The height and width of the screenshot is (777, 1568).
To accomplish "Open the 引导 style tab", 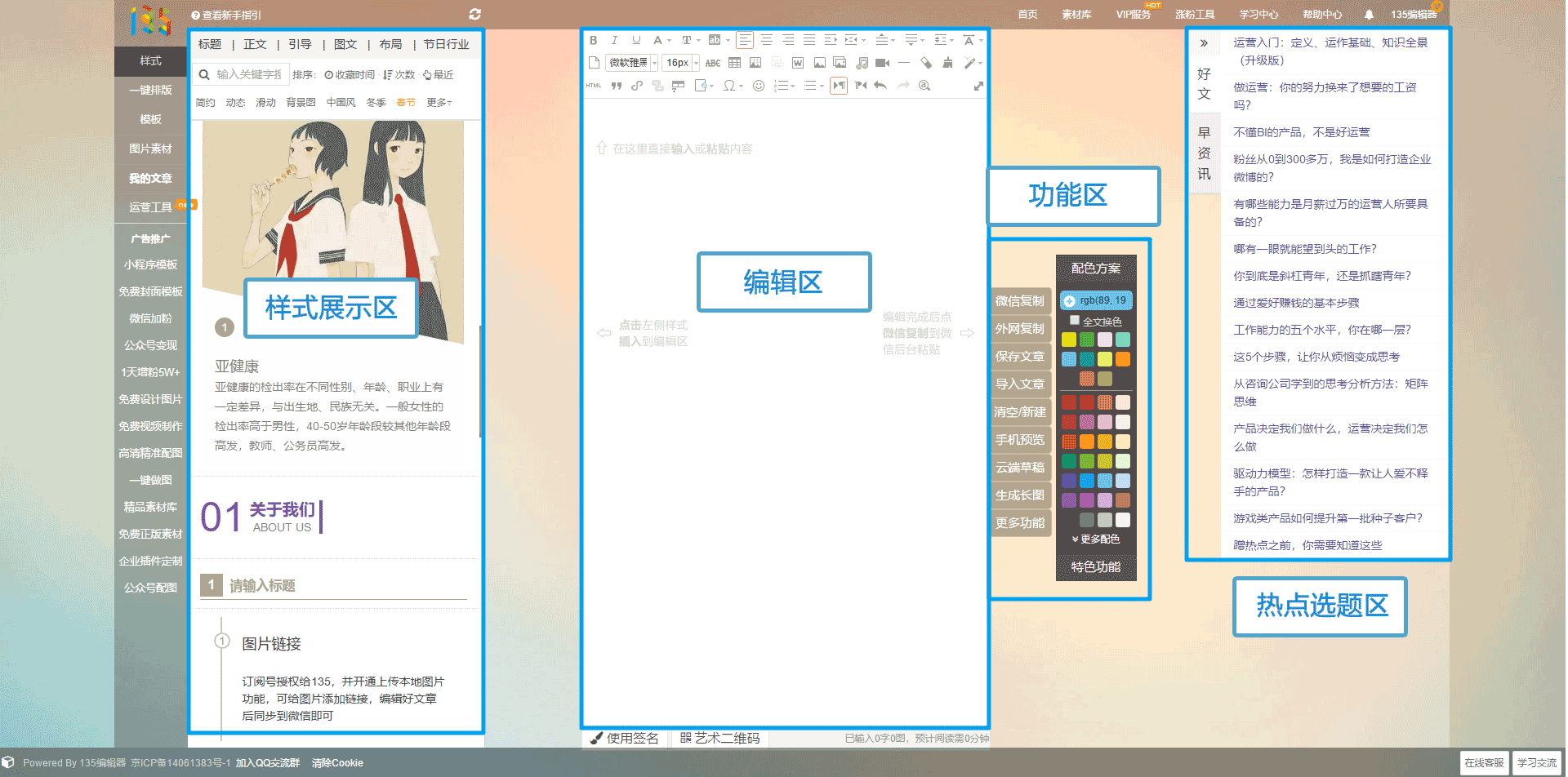I will pyautogui.click(x=300, y=44).
